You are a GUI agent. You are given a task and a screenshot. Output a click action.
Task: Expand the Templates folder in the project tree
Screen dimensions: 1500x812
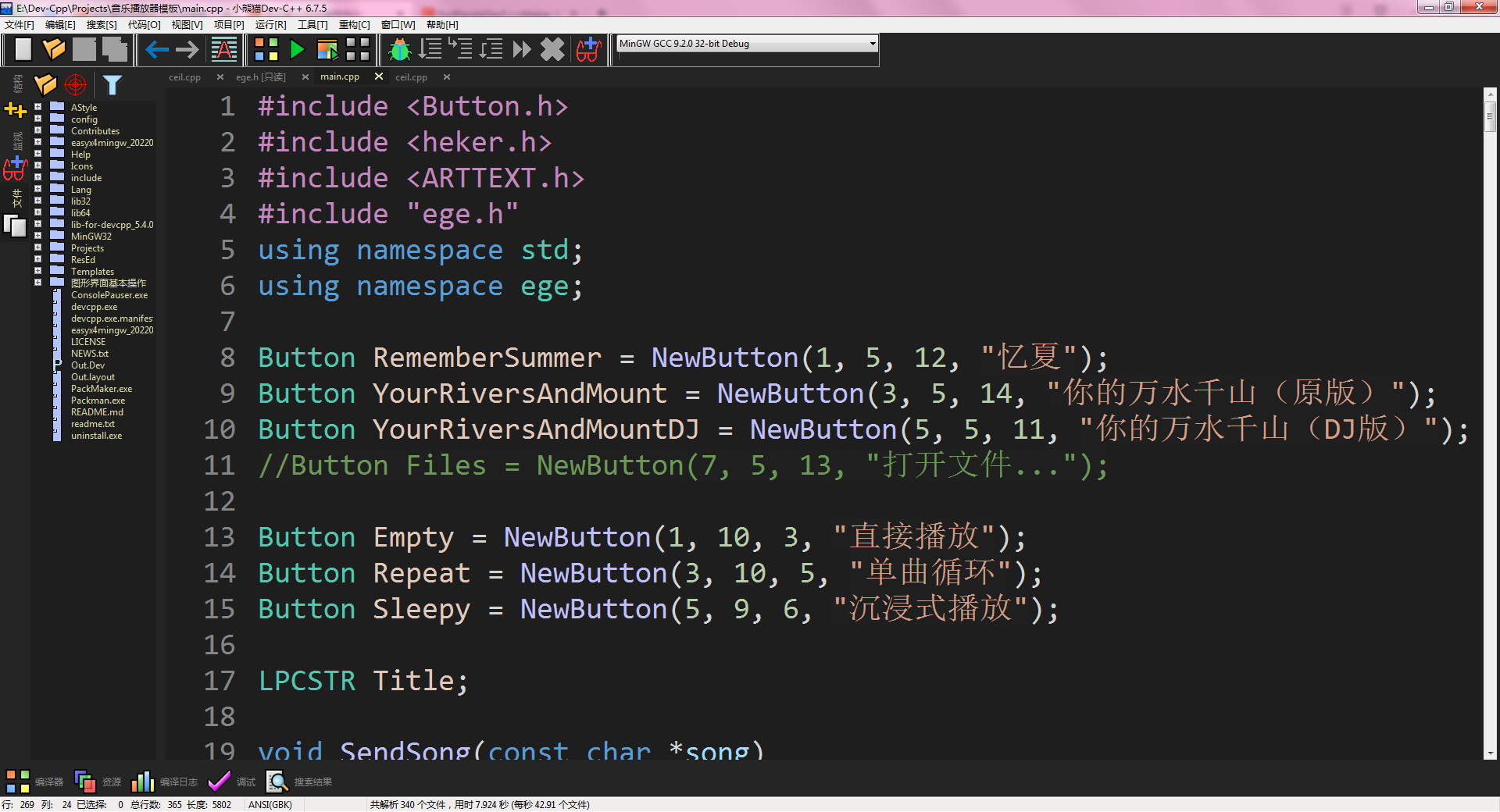pos(37,271)
